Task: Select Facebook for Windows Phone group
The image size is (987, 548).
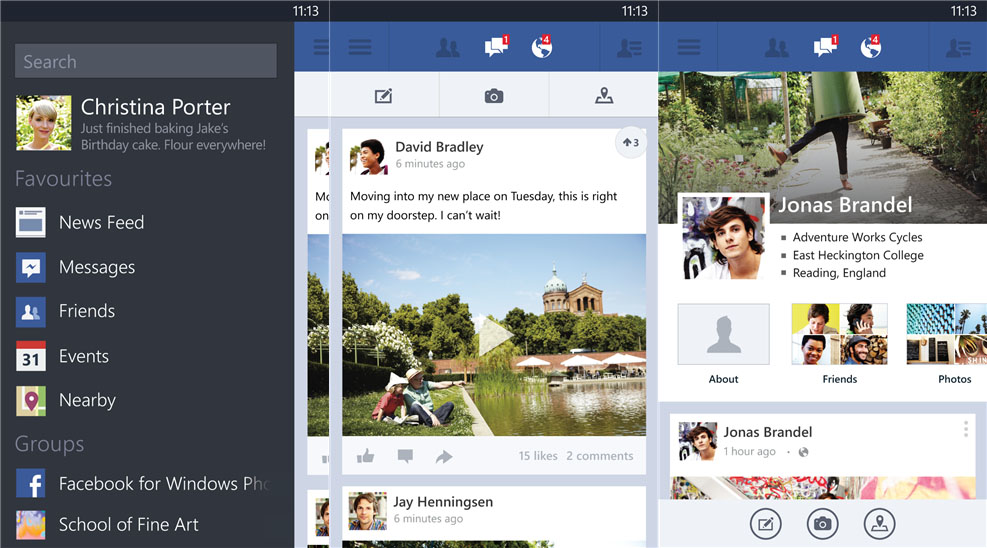Action: (x=164, y=484)
